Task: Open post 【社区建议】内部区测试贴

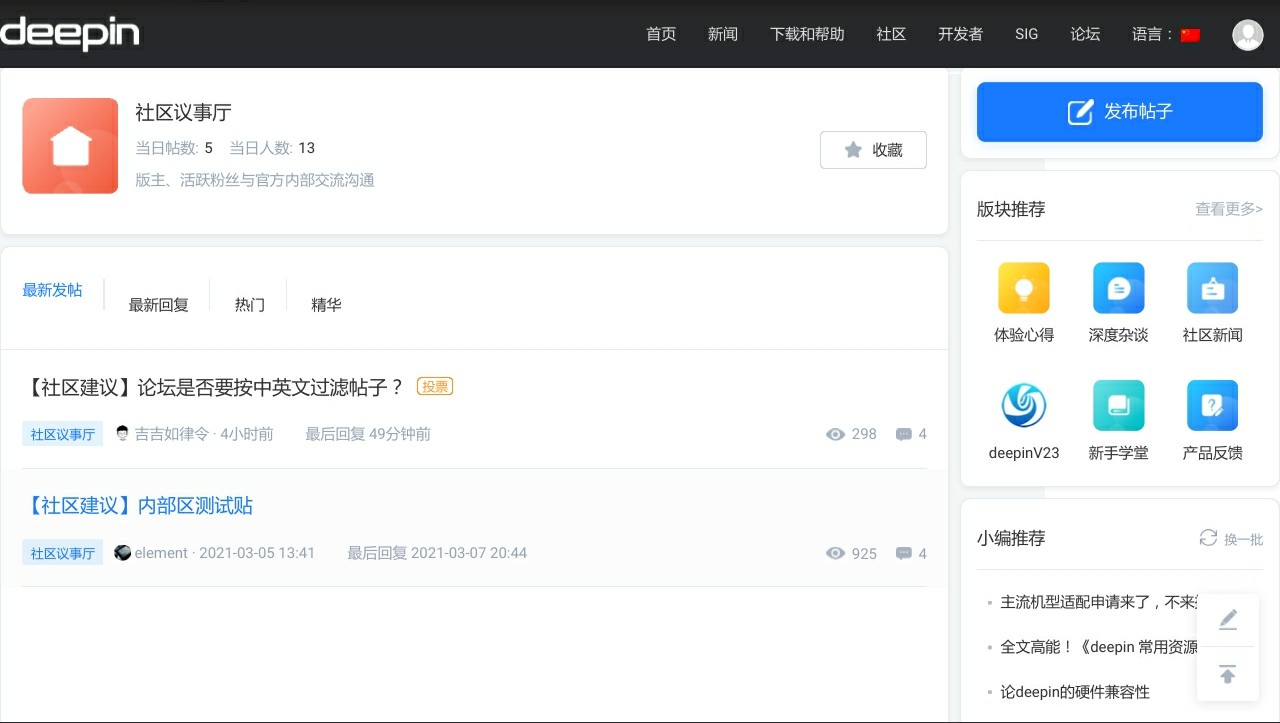Action: point(138,506)
